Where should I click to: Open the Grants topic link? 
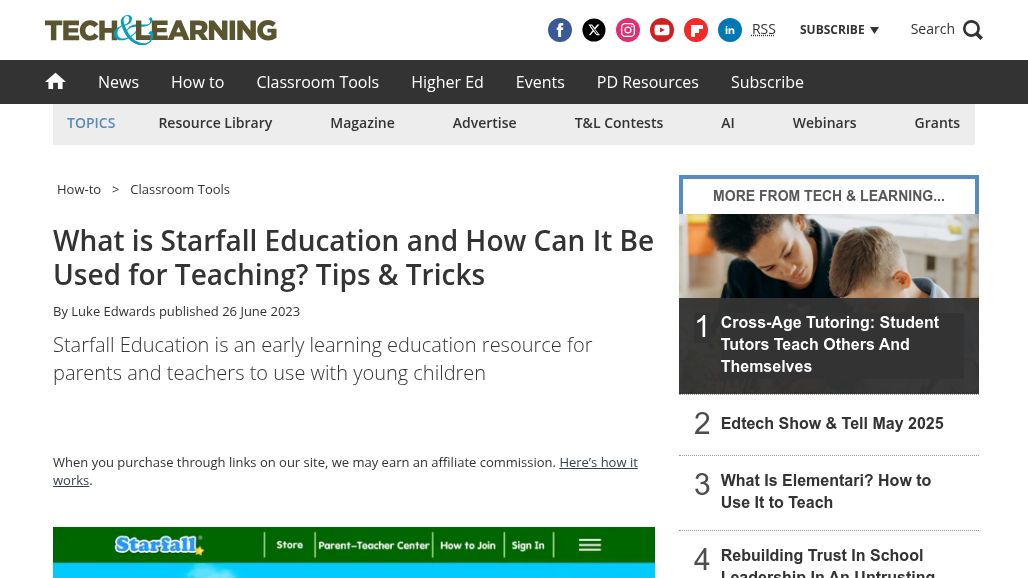click(x=937, y=123)
